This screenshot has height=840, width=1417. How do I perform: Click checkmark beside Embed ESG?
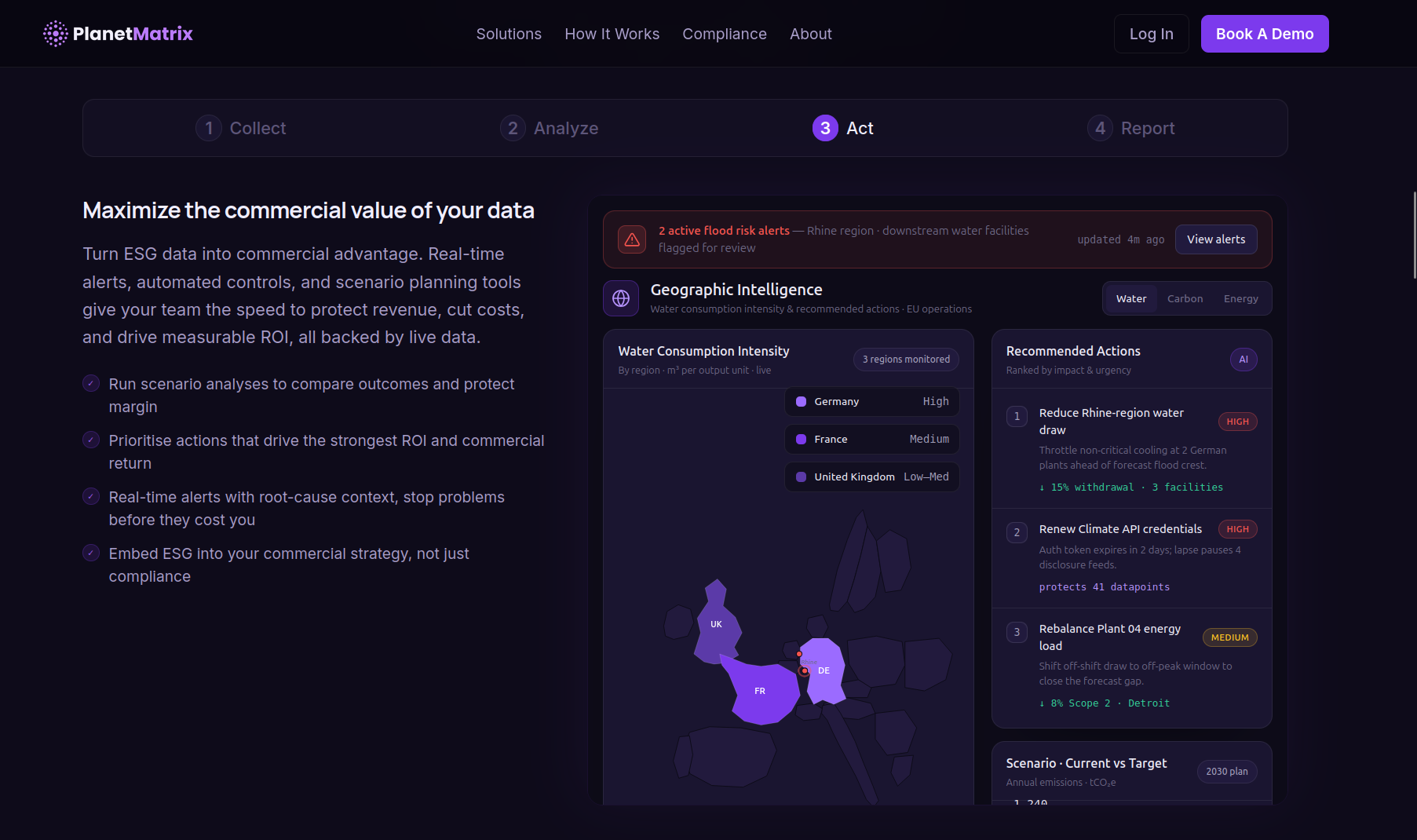91,553
